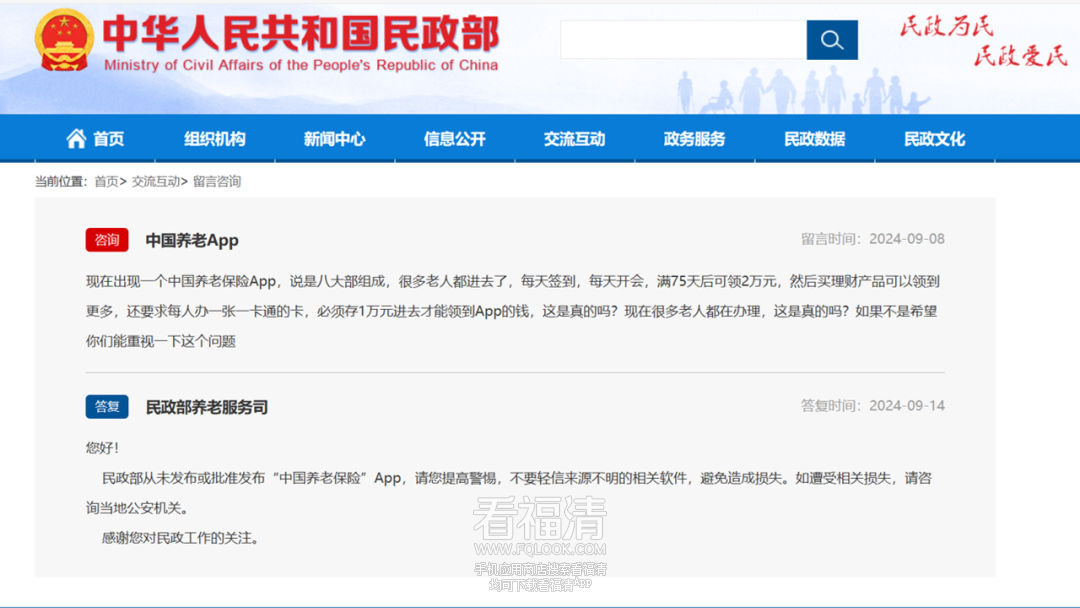Click the 当前位置 breadcrumb label
The height and width of the screenshot is (608, 1080).
61,182
